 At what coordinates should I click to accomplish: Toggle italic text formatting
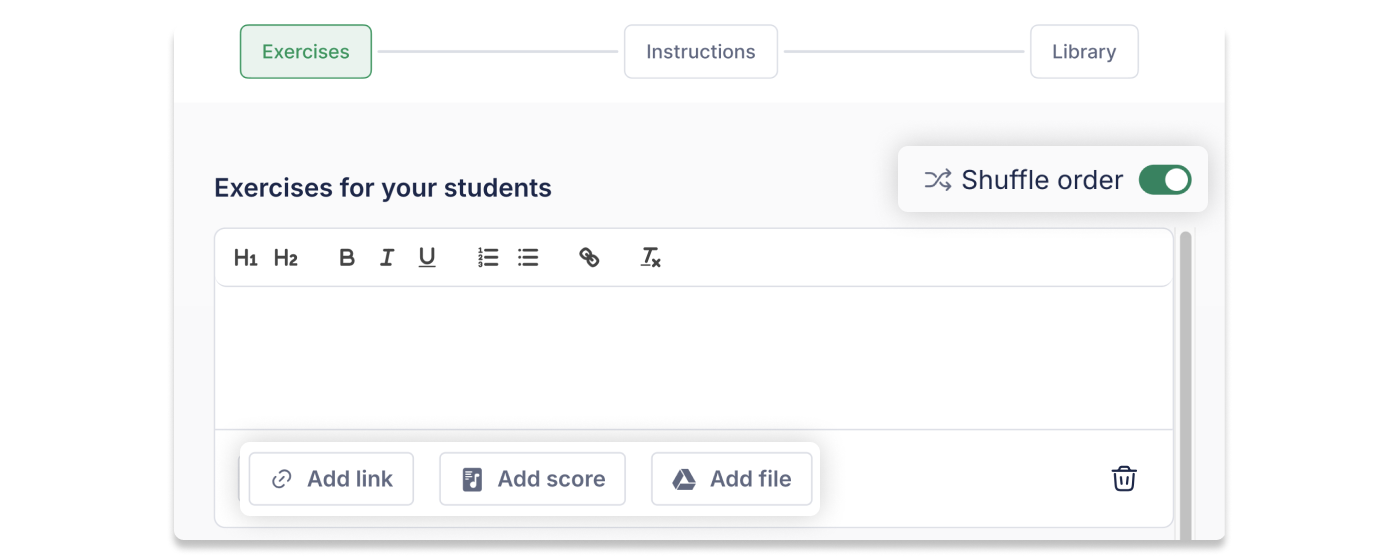[387, 258]
